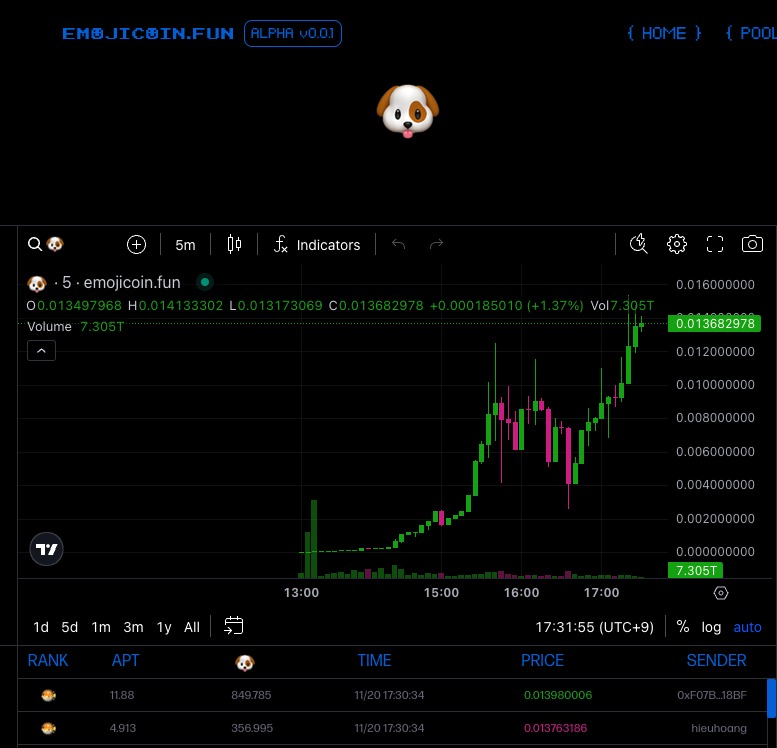Click the APT value 4.913
The width and height of the screenshot is (777, 748).
point(123,728)
